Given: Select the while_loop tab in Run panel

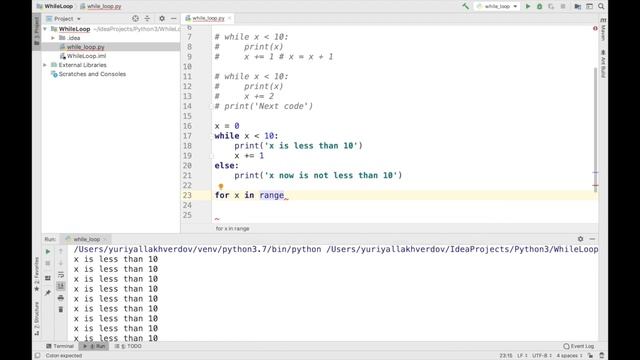Looking at the screenshot, I should coord(86,239).
